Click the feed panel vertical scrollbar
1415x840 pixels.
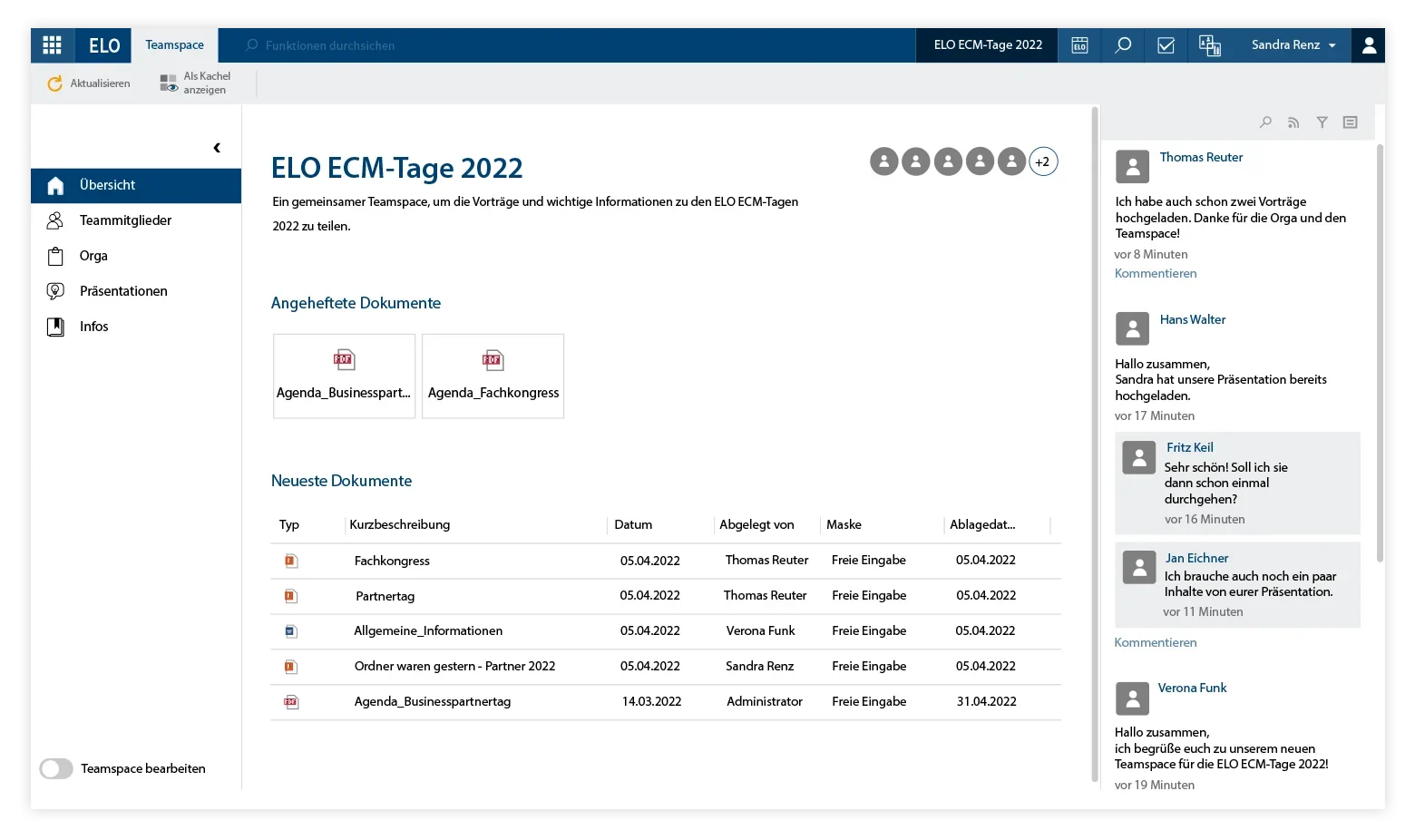point(1380,352)
